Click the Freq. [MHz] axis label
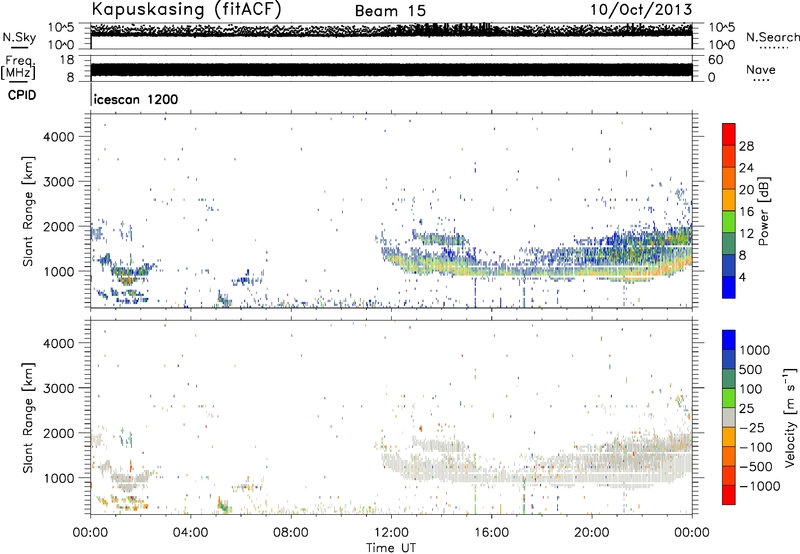This screenshot has height=554, width=800. pyautogui.click(x=18, y=67)
